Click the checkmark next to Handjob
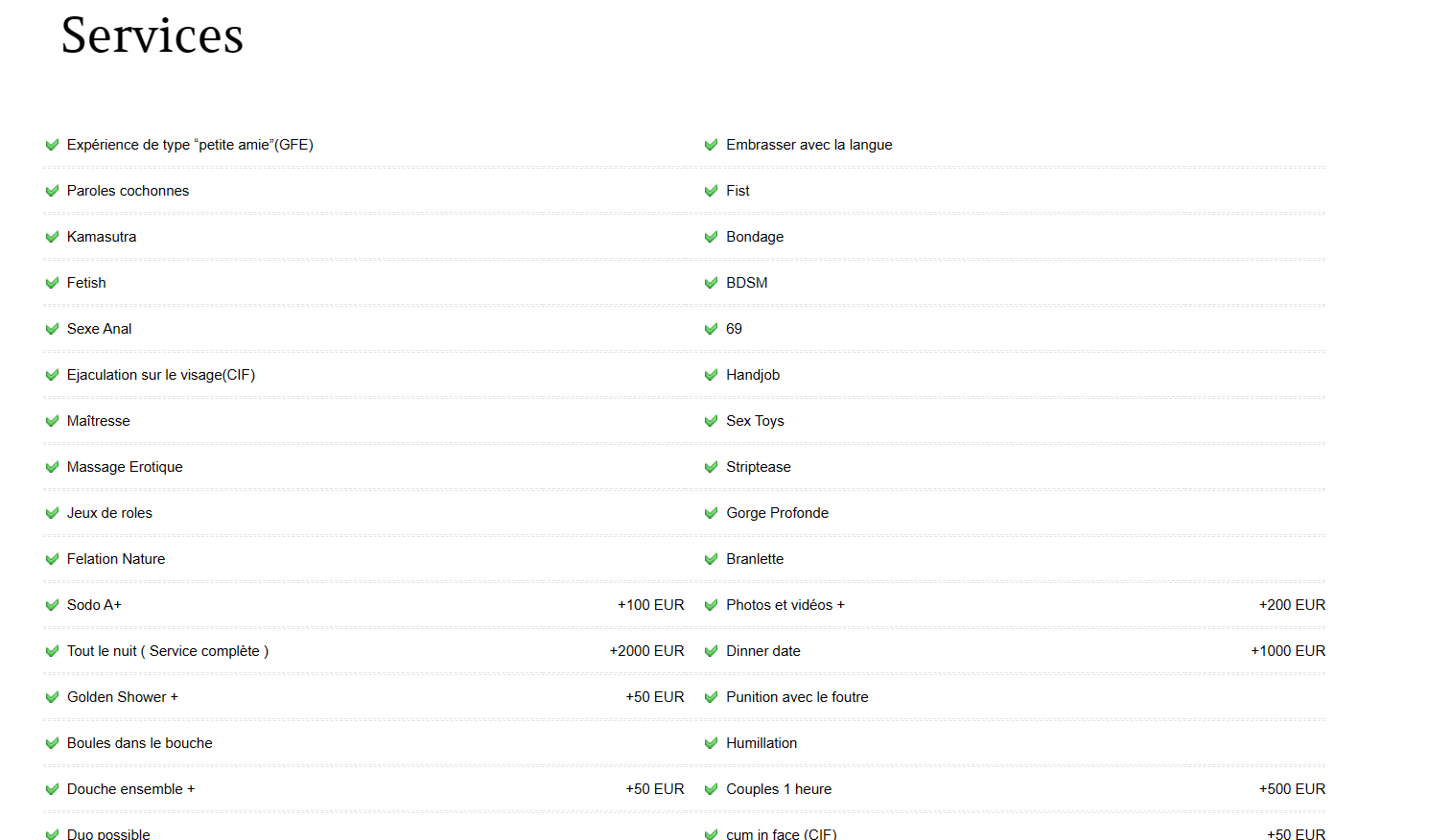This screenshot has height=840, width=1429. 712,375
